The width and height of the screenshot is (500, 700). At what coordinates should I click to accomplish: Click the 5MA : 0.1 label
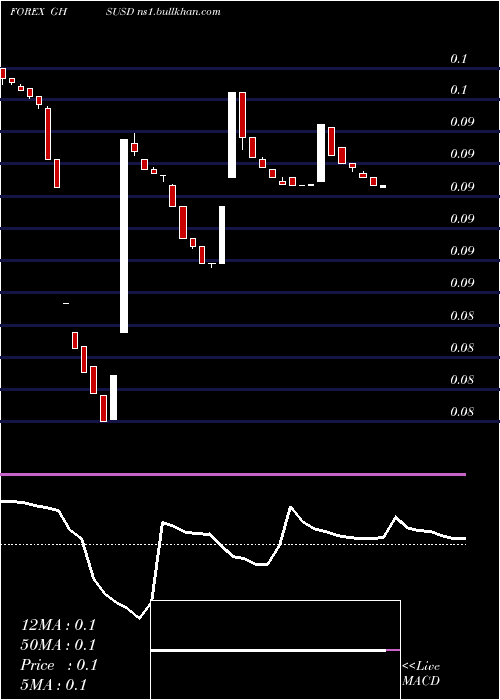point(54,685)
